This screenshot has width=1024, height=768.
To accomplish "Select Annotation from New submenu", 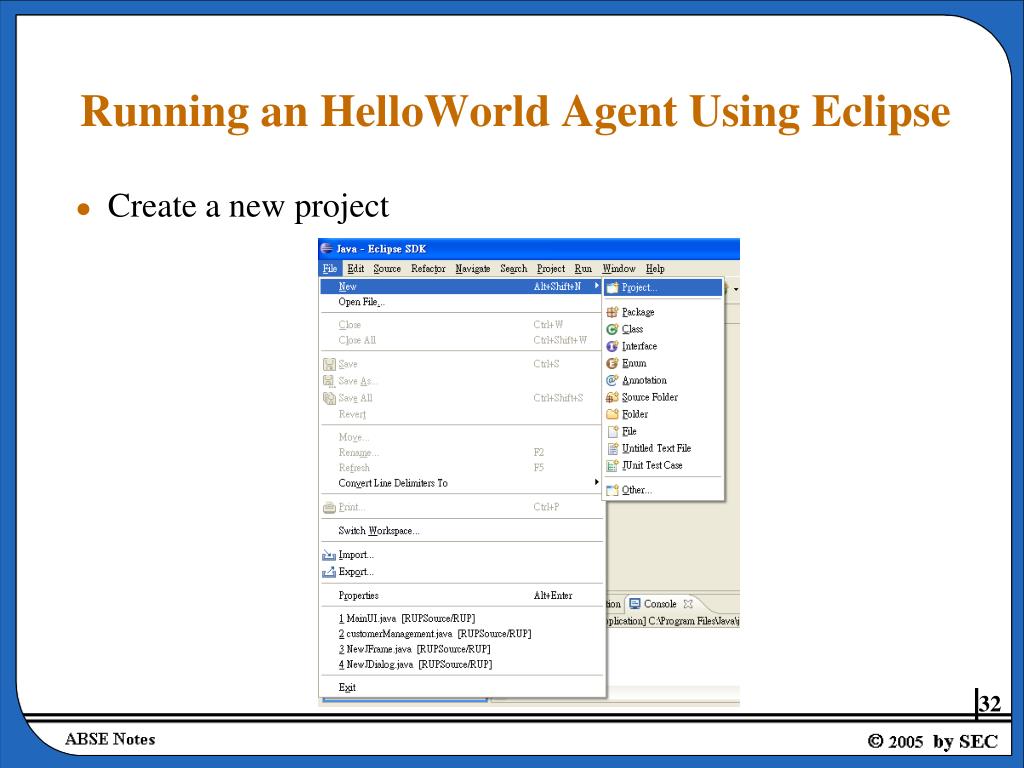I will (x=663, y=380).
